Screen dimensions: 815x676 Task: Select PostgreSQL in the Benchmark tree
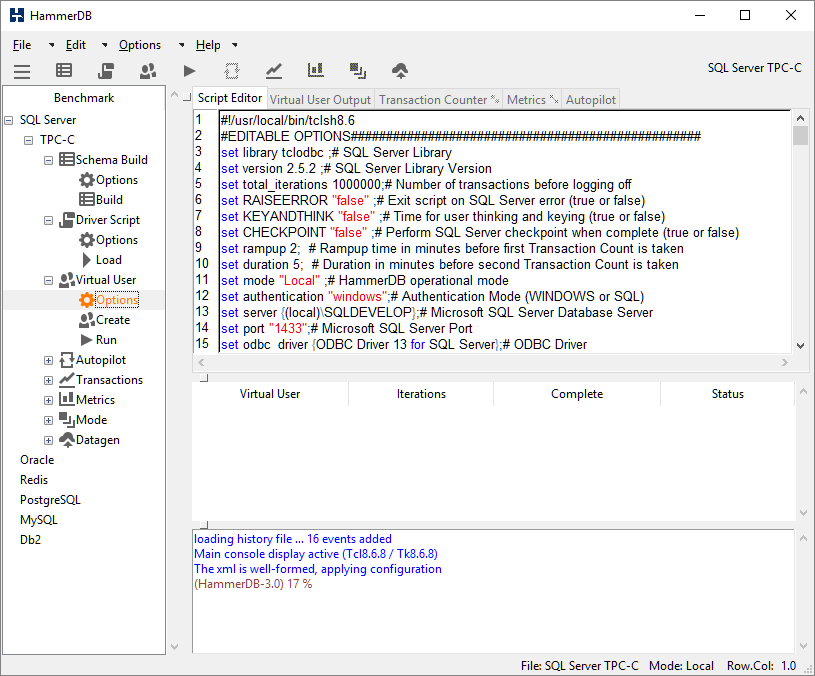[50, 500]
